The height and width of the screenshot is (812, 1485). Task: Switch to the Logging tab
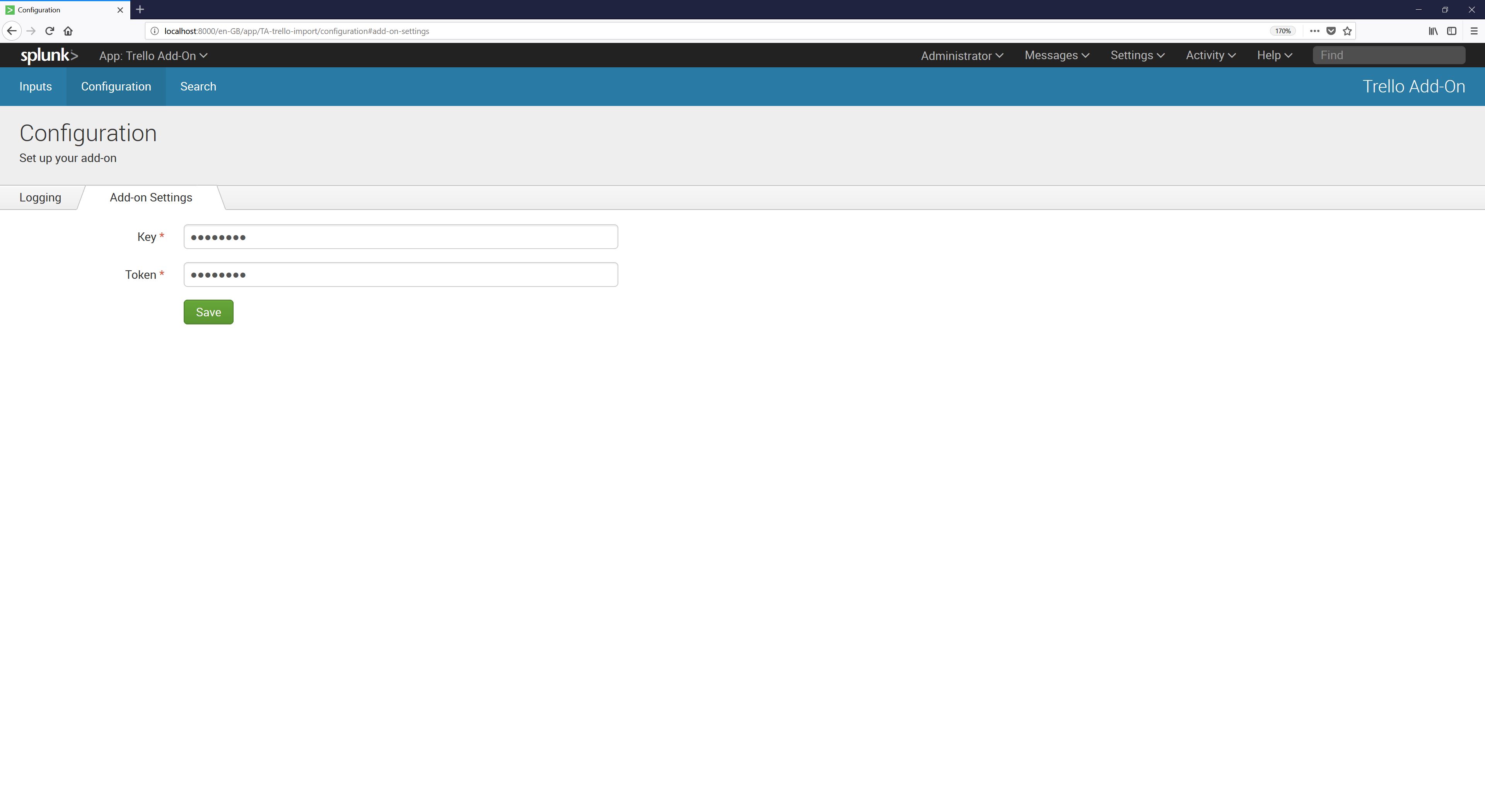pyautogui.click(x=40, y=198)
